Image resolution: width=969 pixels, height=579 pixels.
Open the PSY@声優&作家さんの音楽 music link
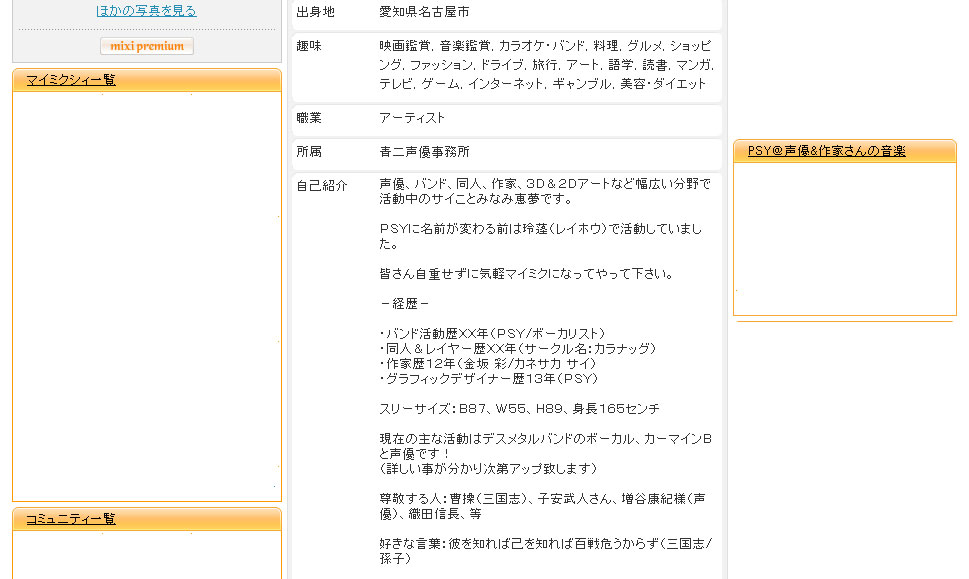[x=826, y=151]
